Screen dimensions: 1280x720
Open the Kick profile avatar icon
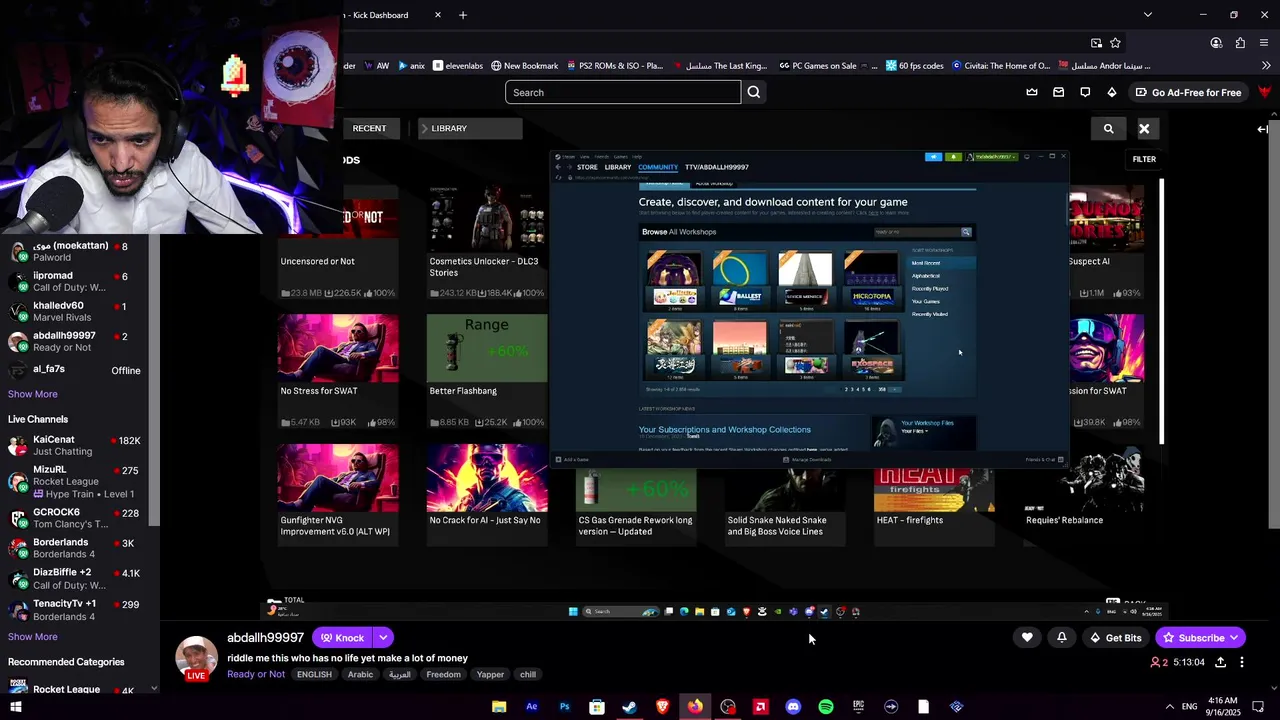pos(1265,92)
